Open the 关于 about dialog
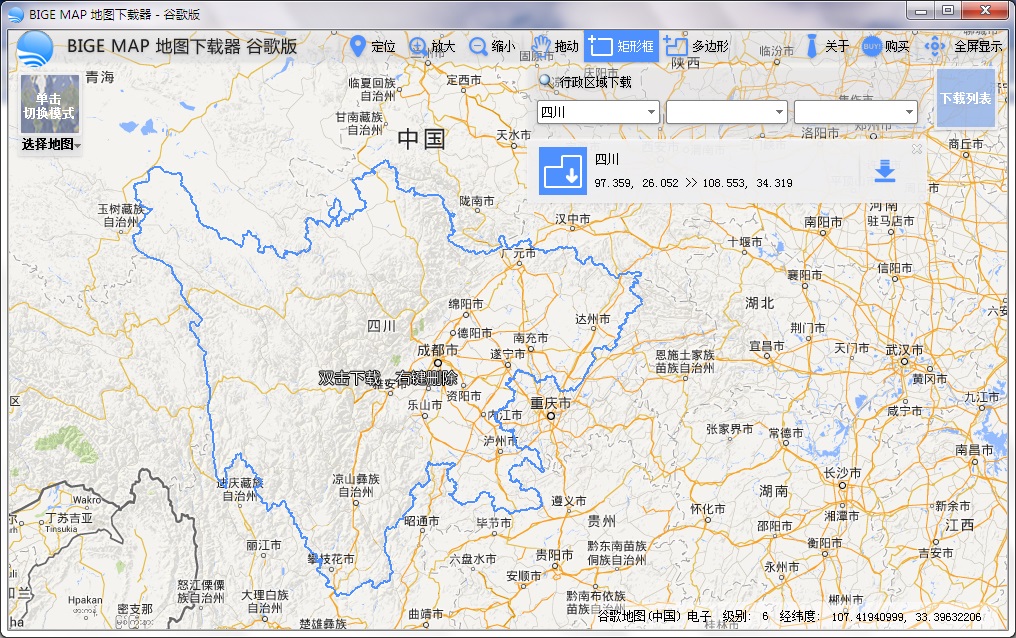The height and width of the screenshot is (638, 1016). 827,46
